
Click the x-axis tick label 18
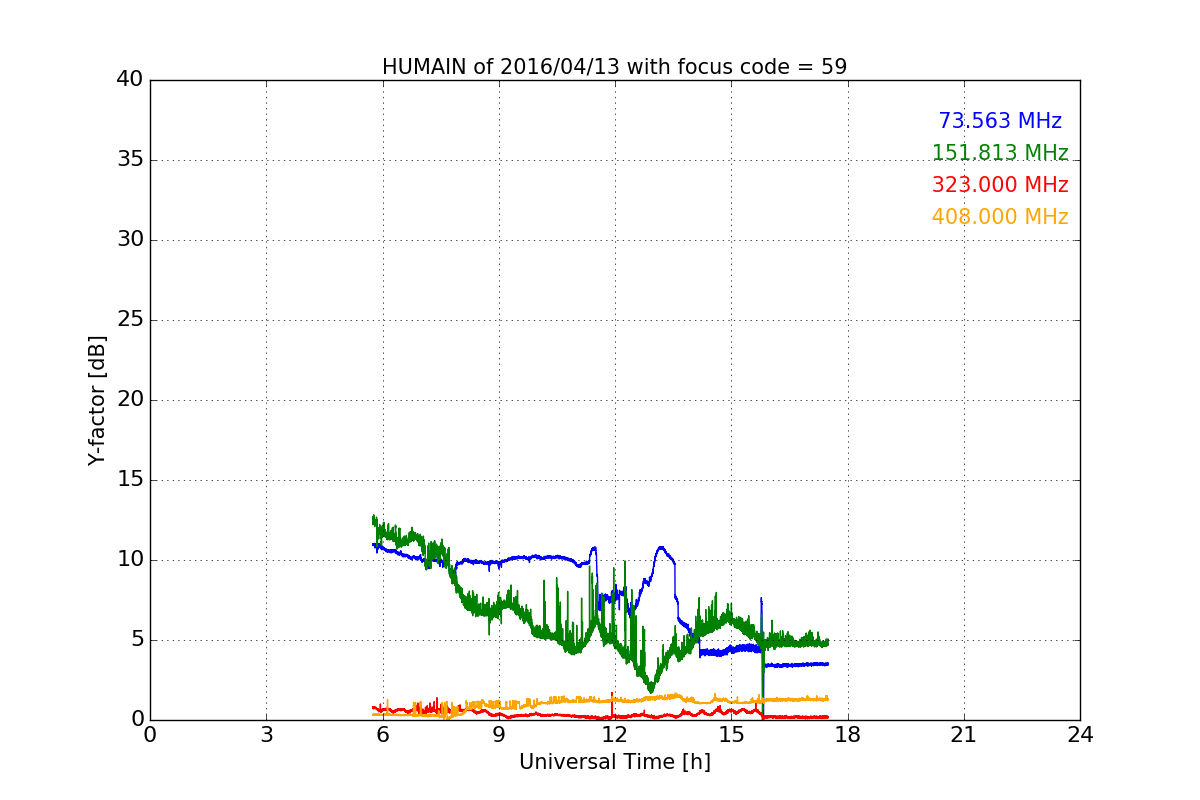(847, 735)
